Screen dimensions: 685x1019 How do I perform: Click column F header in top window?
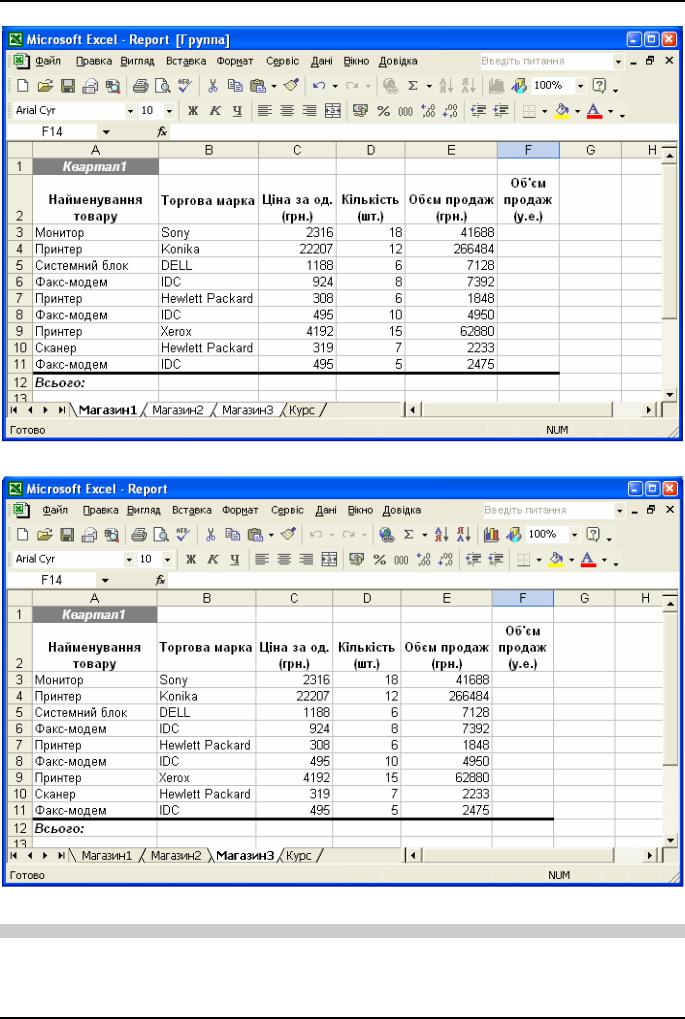coord(528,151)
